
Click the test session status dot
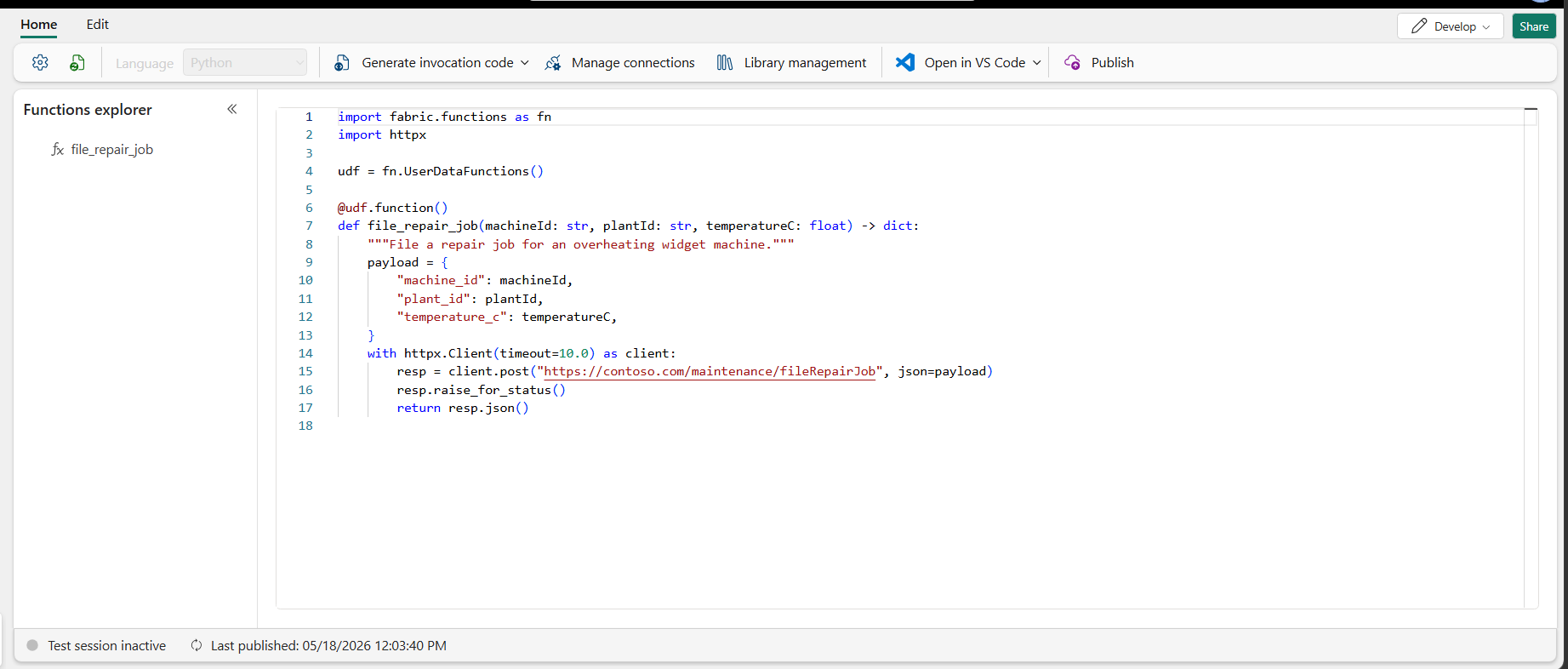pyautogui.click(x=32, y=645)
